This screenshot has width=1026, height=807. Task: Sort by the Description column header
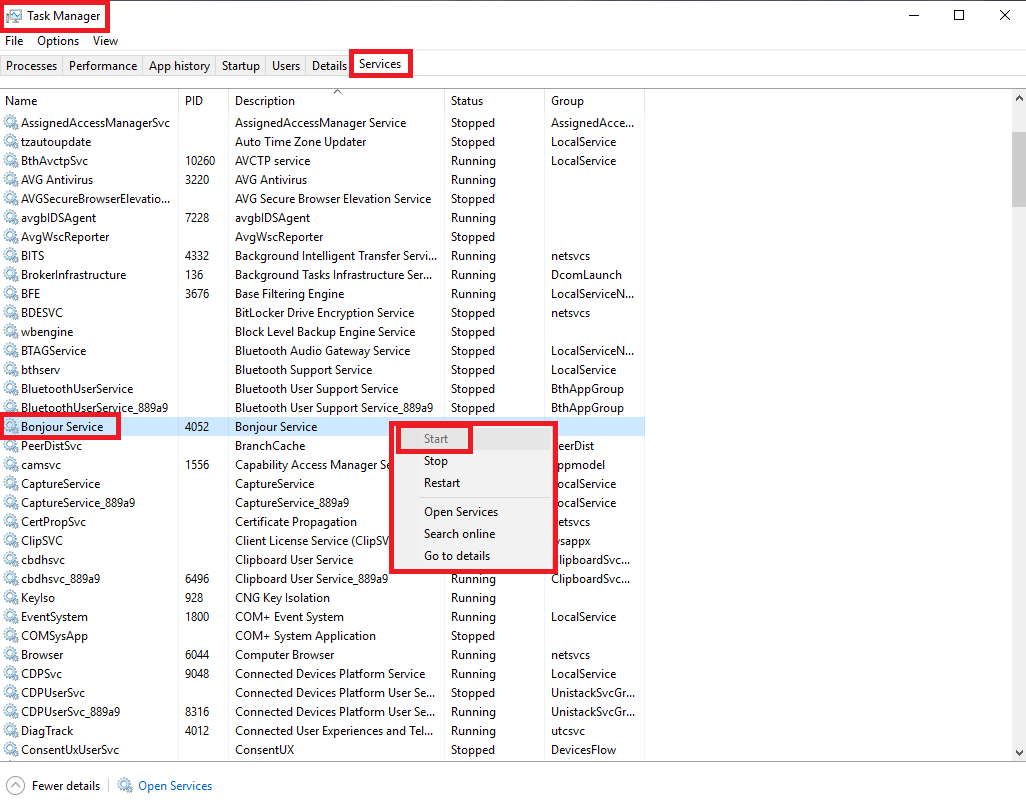pos(336,101)
